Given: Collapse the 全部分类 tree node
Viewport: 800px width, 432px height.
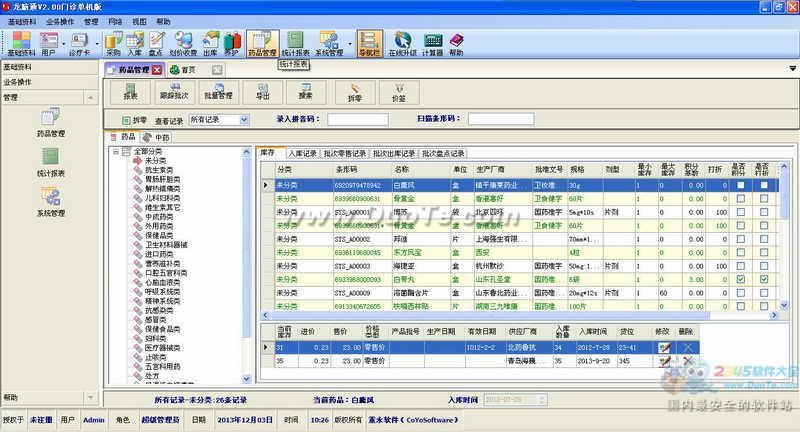Looking at the screenshot, I should 116,151.
